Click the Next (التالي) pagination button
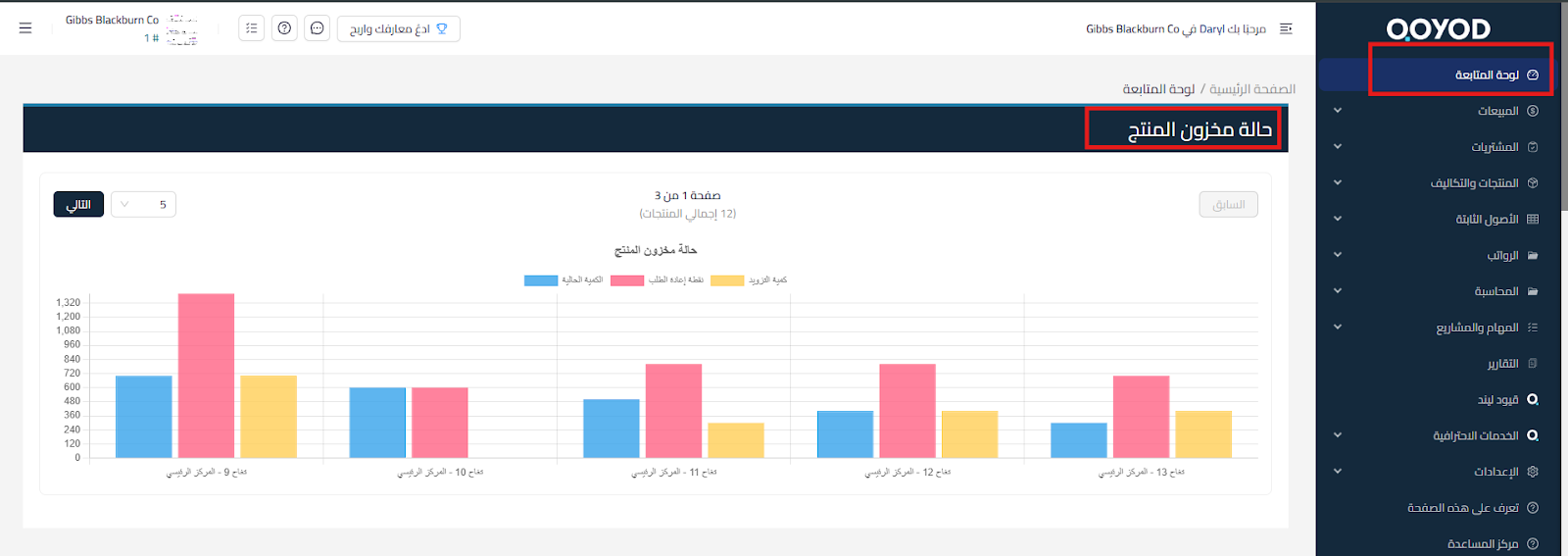The width and height of the screenshot is (1568, 556). (78, 205)
